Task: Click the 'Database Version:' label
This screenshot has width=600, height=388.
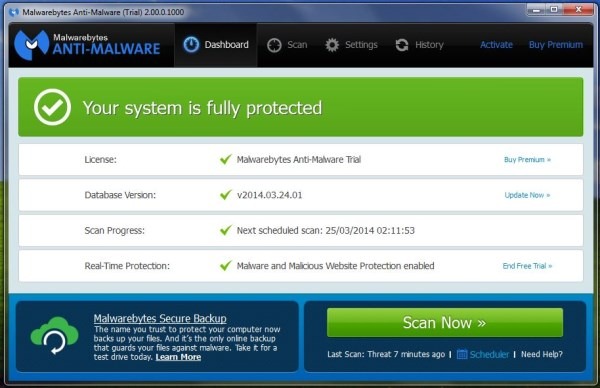Action: (x=120, y=195)
